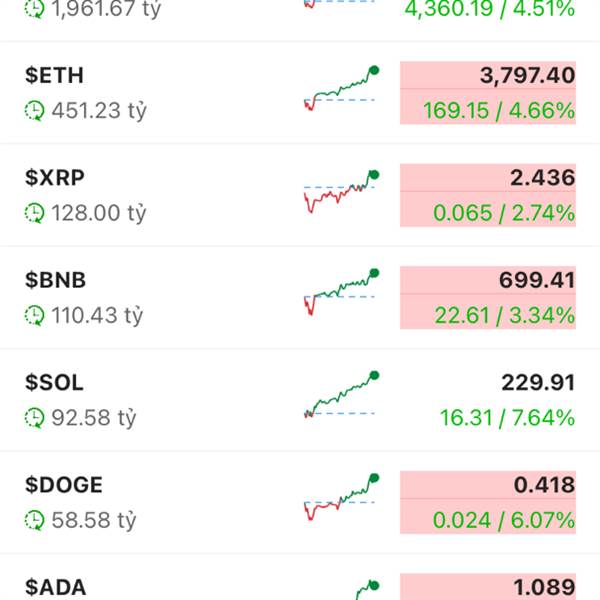Screen dimensions: 600x600
Task: Open the $ETH sparkline chart
Action: pyautogui.click(x=341, y=88)
